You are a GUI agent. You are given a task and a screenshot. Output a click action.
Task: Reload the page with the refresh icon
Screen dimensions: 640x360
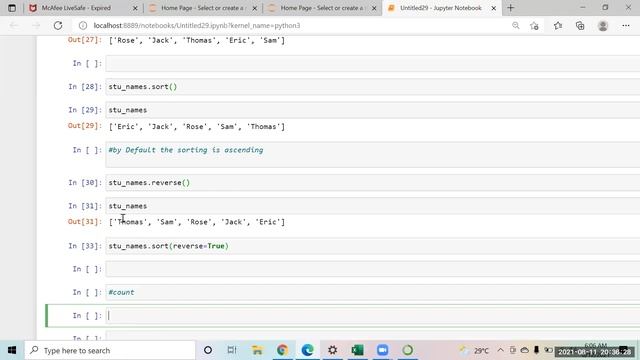click(x=58, y=25)
